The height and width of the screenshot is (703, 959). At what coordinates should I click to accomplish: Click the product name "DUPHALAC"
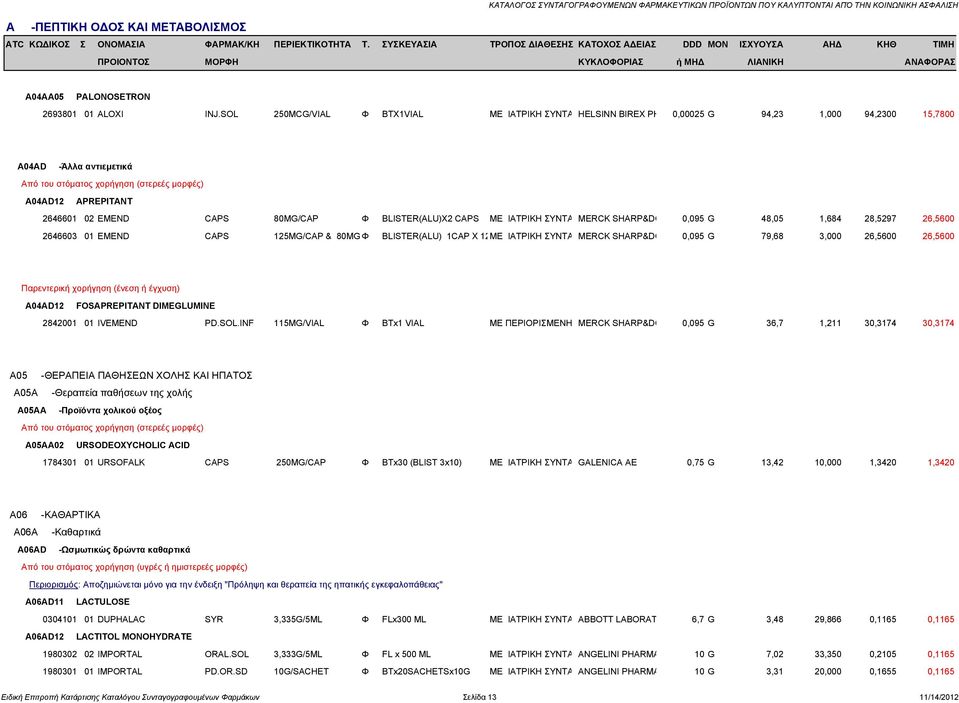coord(121,619)
